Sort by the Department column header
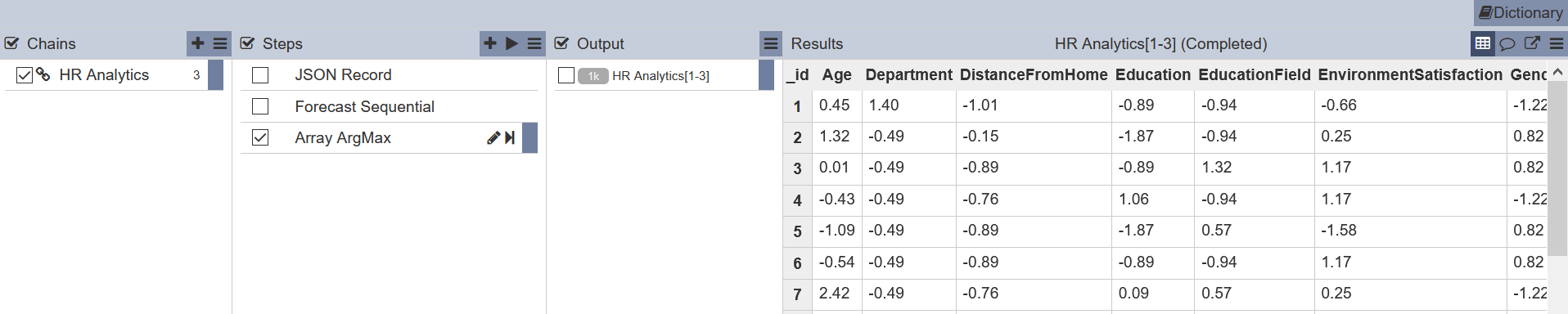This screenshot has width=1568, height=314. point(908,74)
